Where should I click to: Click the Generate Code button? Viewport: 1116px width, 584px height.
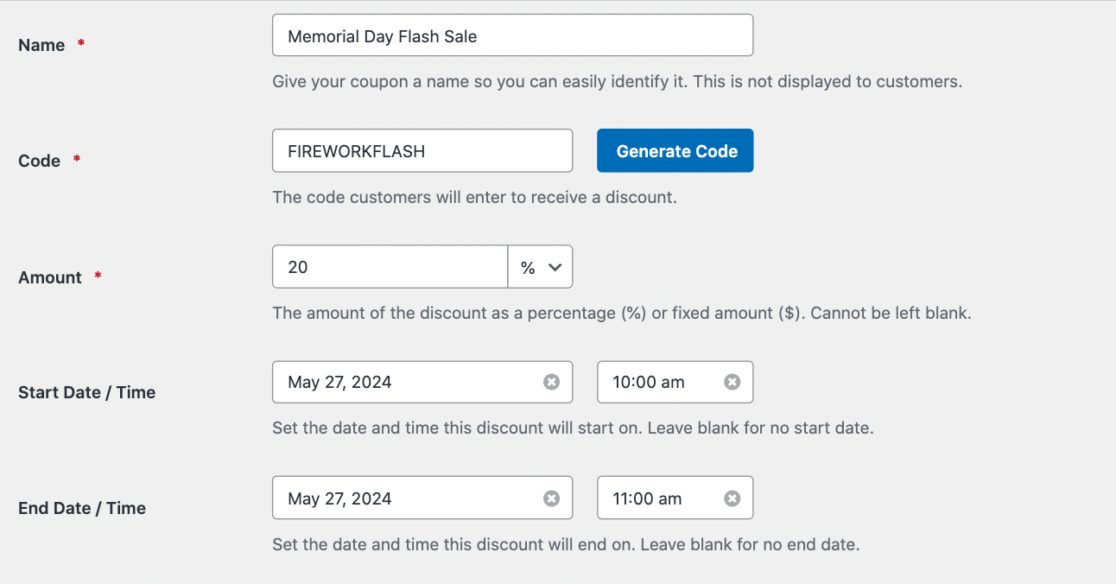pos(675,150)
